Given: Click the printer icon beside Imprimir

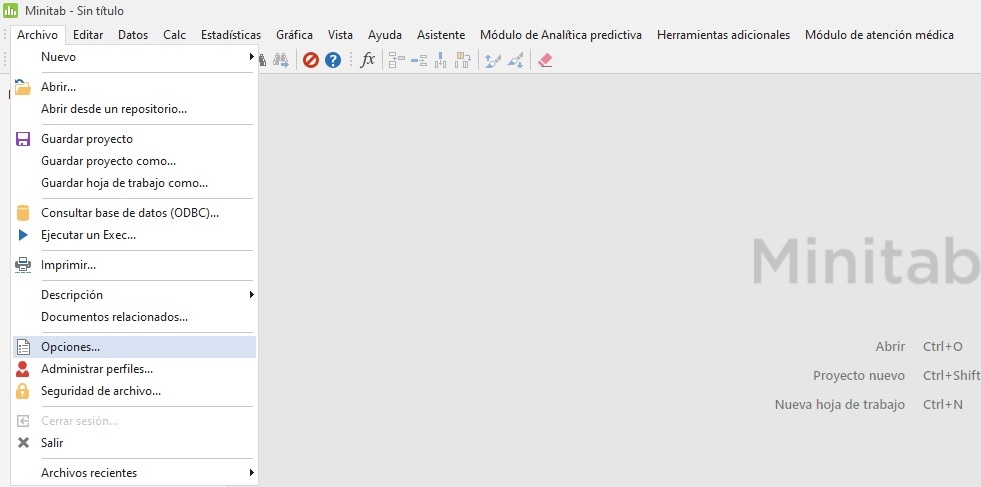Looking at the screenshot, I should [x=23, y=265].
